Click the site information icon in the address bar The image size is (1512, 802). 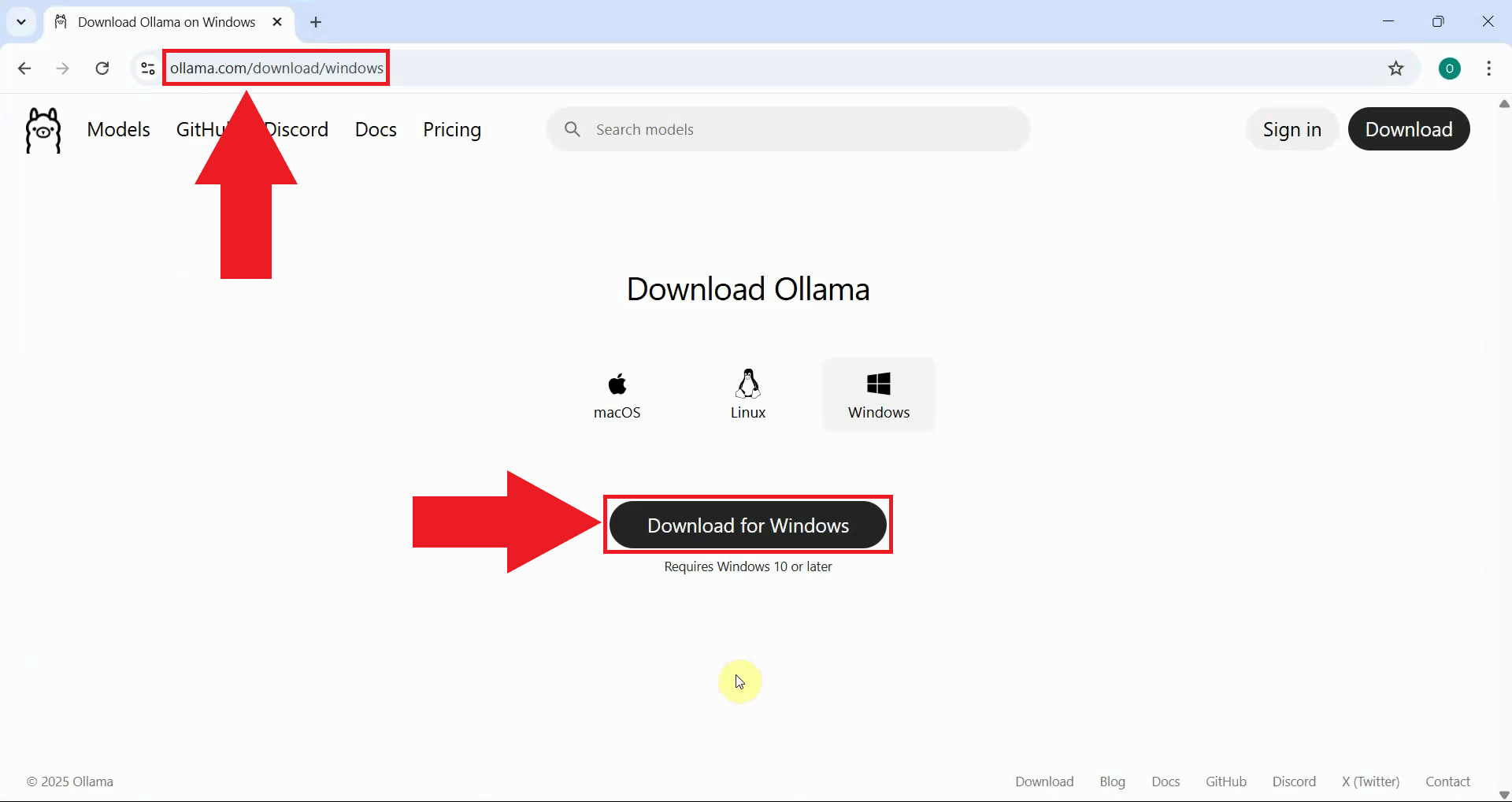[x=146, y=68]
